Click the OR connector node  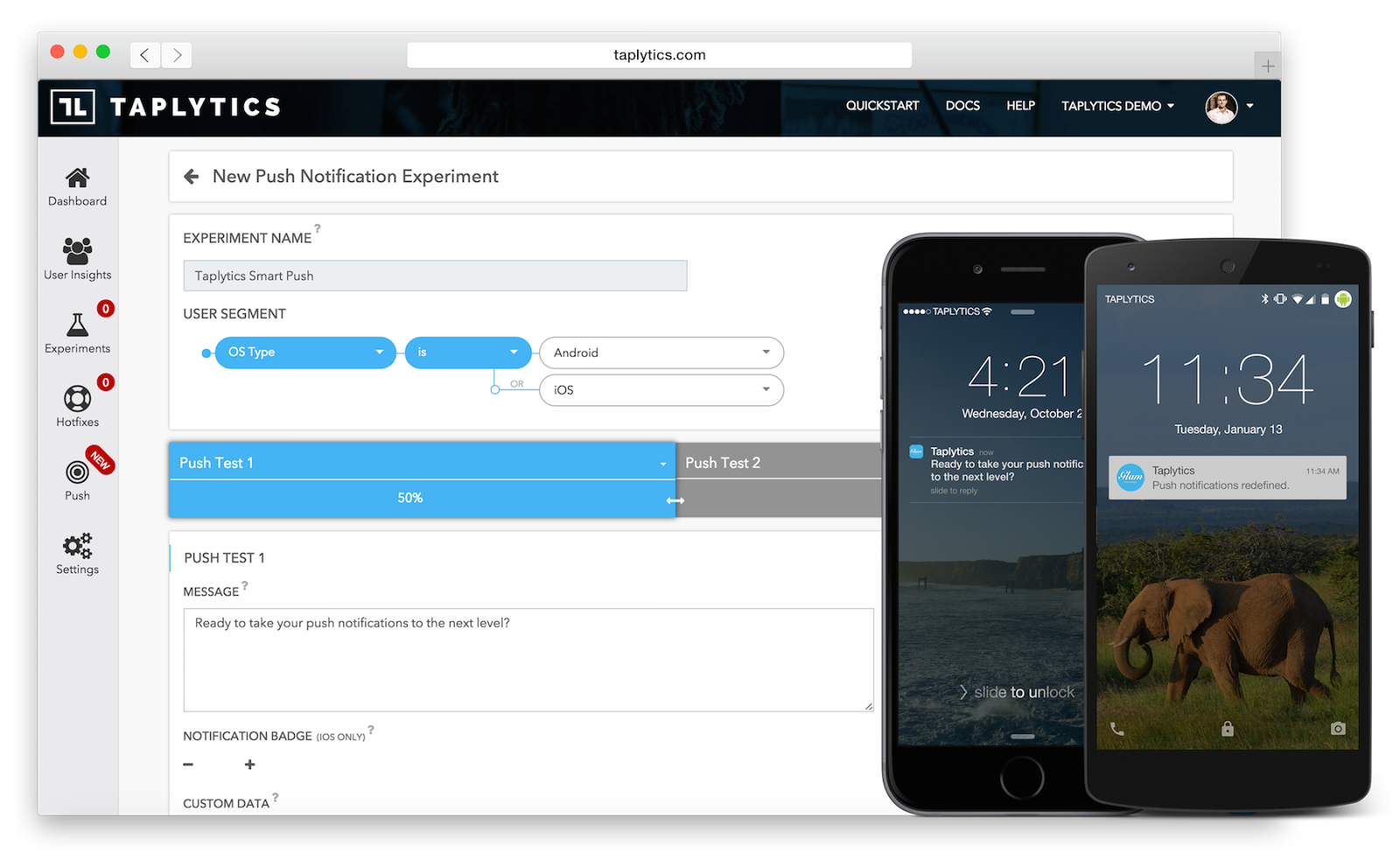coord(495,389)
